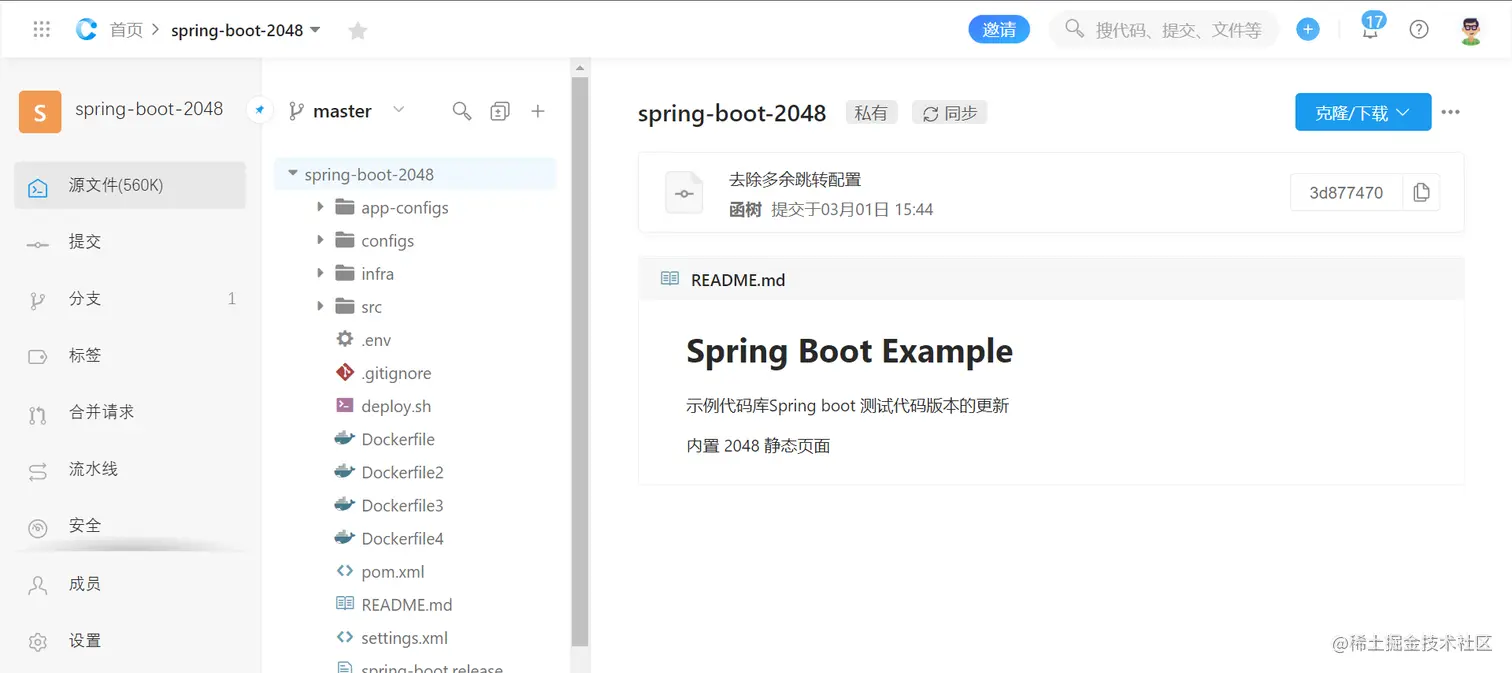Open commit 3d877470 hash link
The height and width of the screenshot is (673, 1512).
click(x=1346, y=193)
